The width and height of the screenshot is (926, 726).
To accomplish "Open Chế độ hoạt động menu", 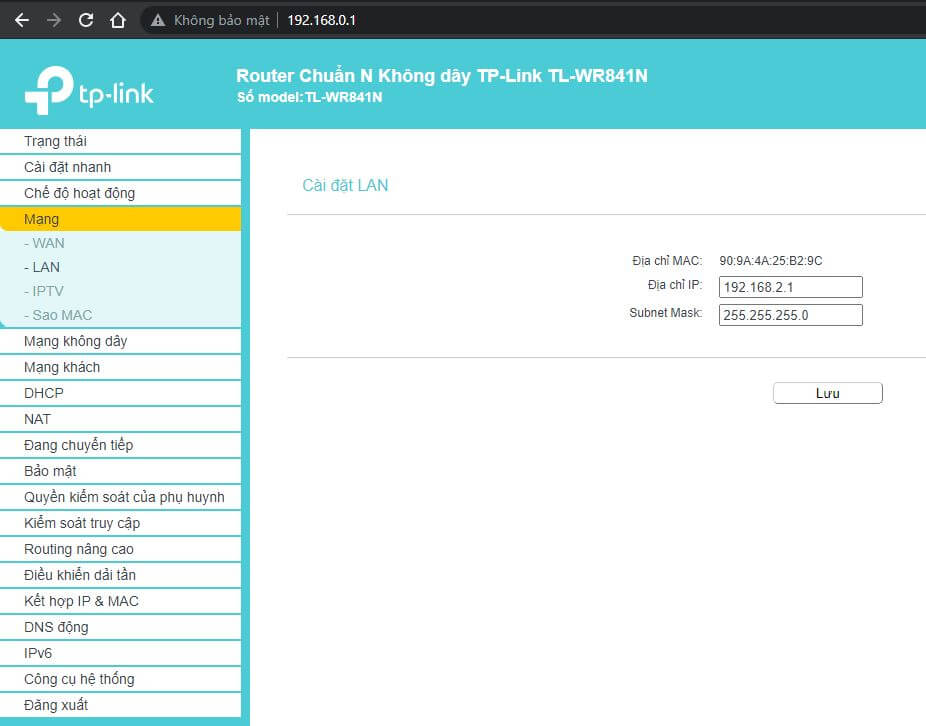I will tap(120, 193).
